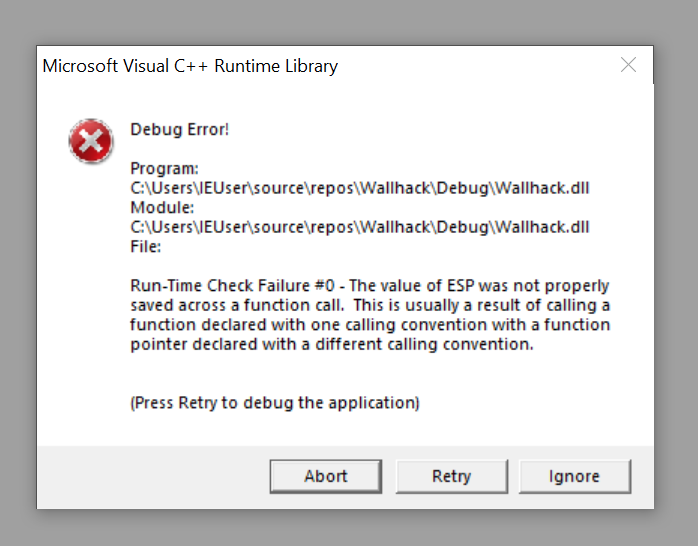Click the Module: label
Screen dimensions: 698x546
click(x=162, y=208)
